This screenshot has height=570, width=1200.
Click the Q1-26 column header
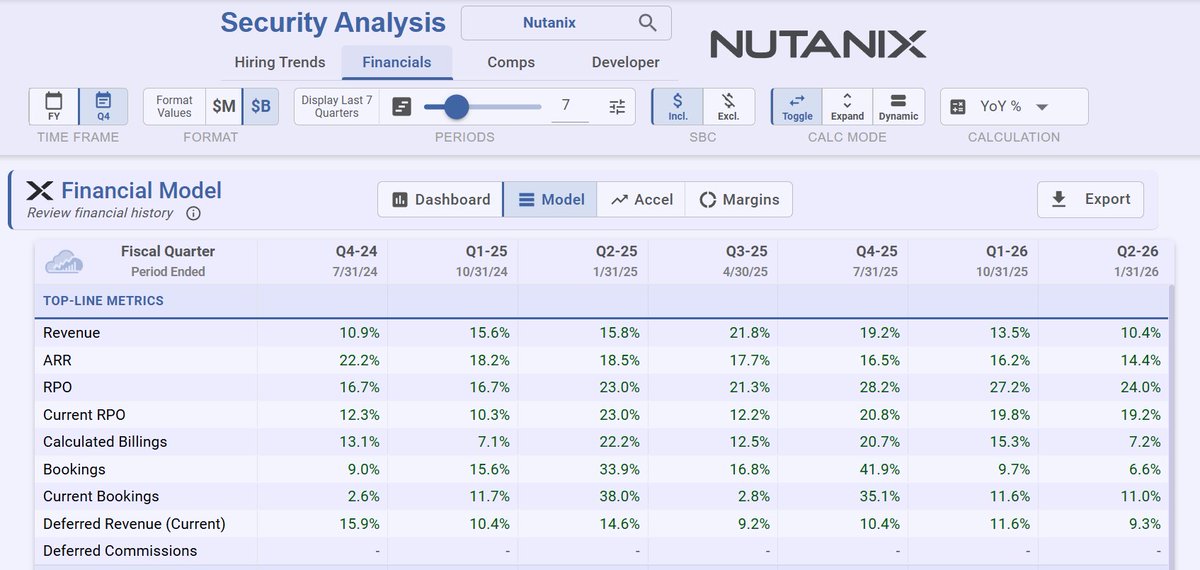973,260
